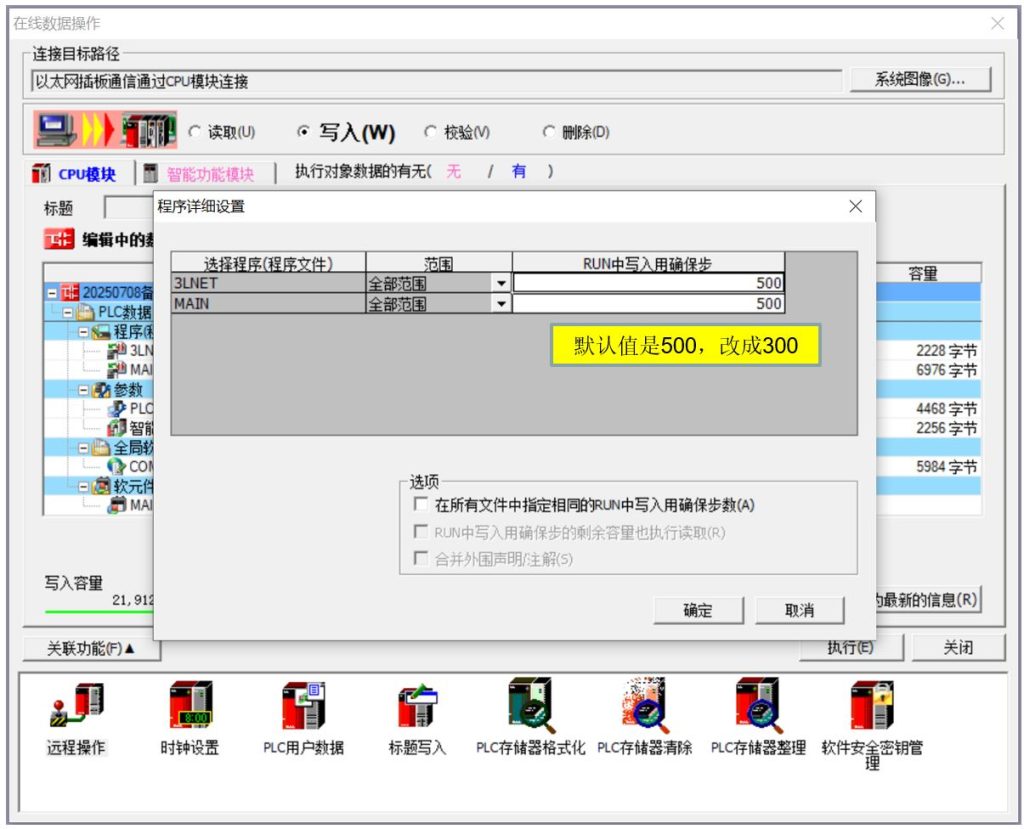Click the PLC存储器清除 memory clear icon

644,705
